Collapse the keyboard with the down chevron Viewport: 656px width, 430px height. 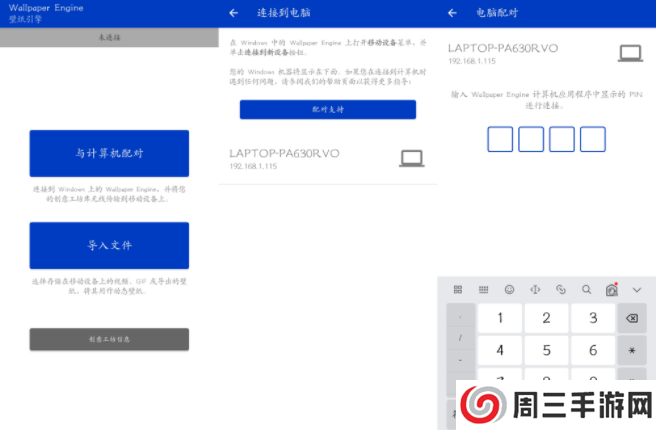[637, 289]
